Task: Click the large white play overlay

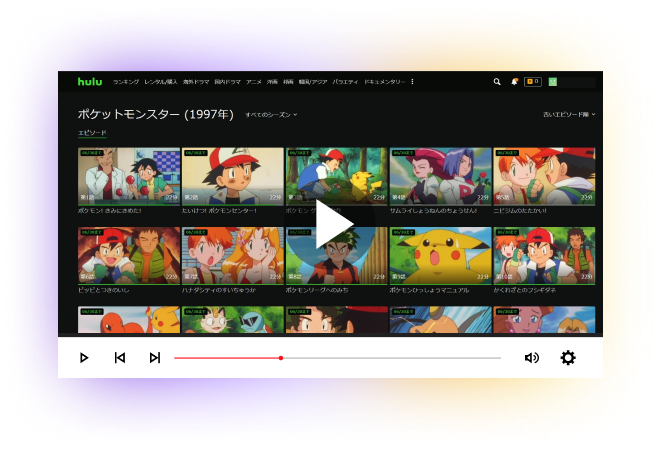Action: coord(334,224)
